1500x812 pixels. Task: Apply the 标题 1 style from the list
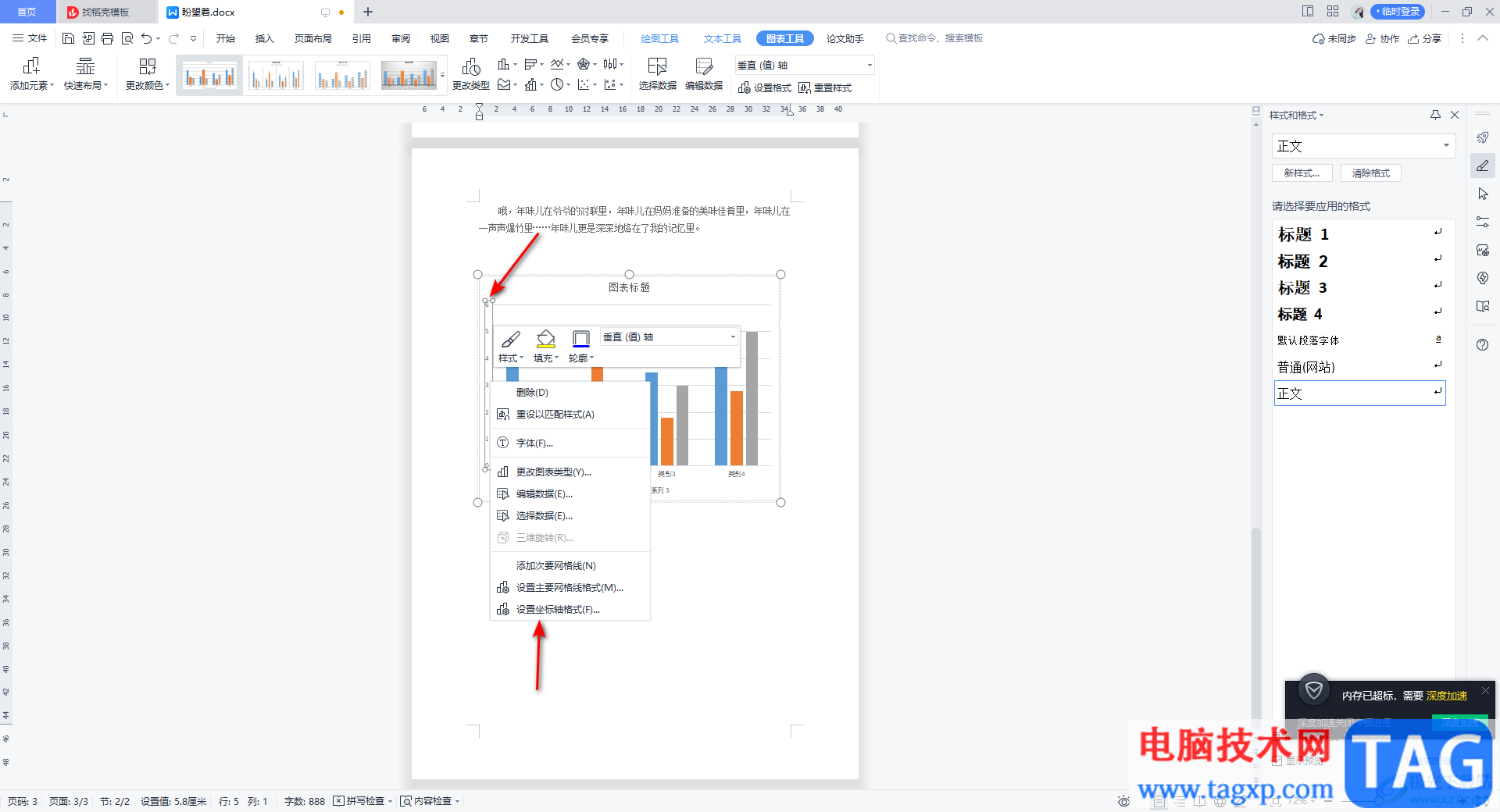1359,234
